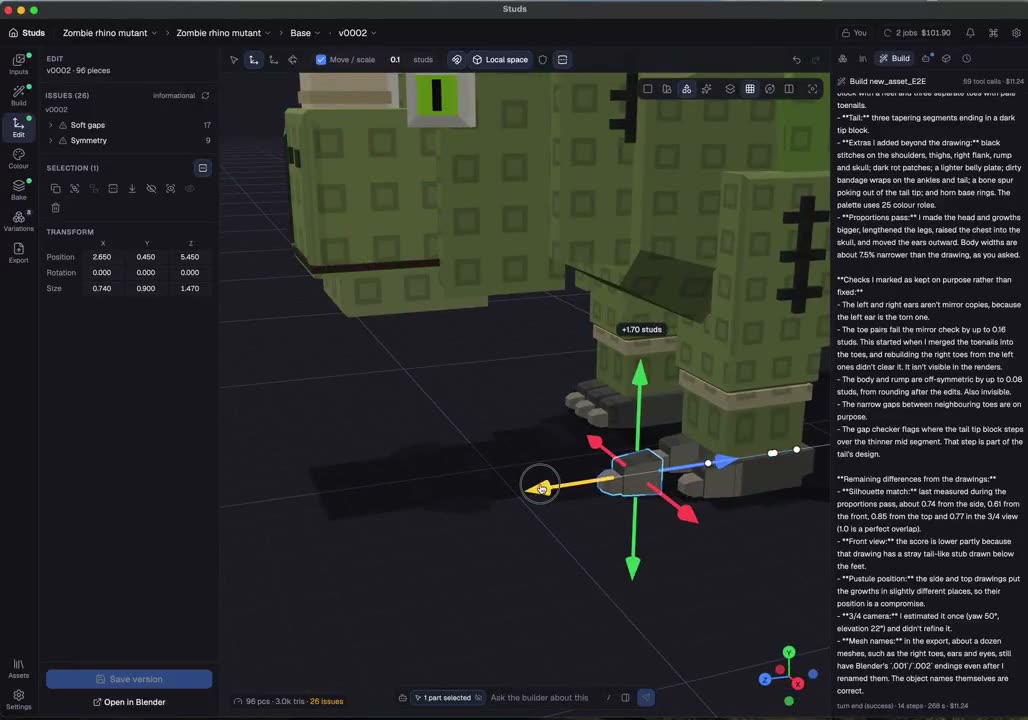This screenshot has width=1028, height=720.
Task: Toggle the Move / scale snap checkbox
Action: click(321, 60)
